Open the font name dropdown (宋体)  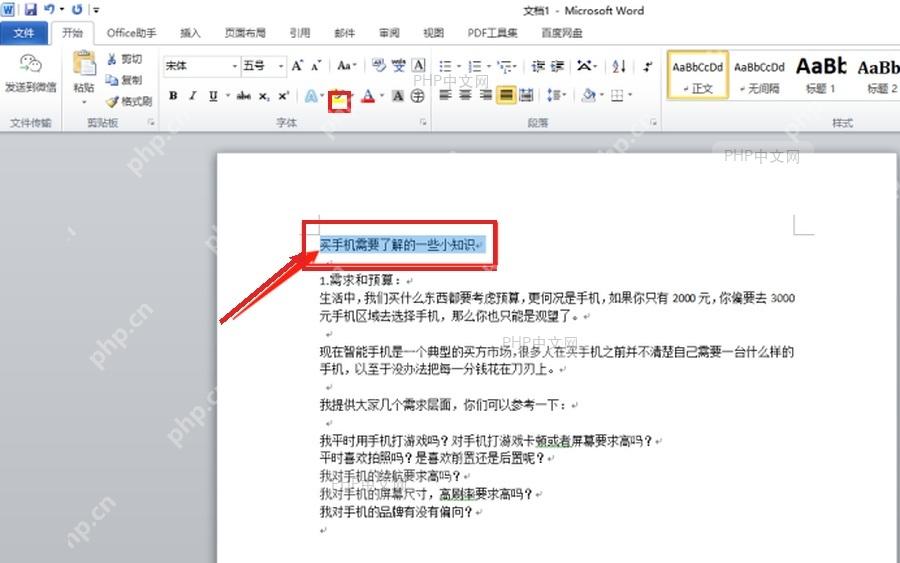point(234,66)
